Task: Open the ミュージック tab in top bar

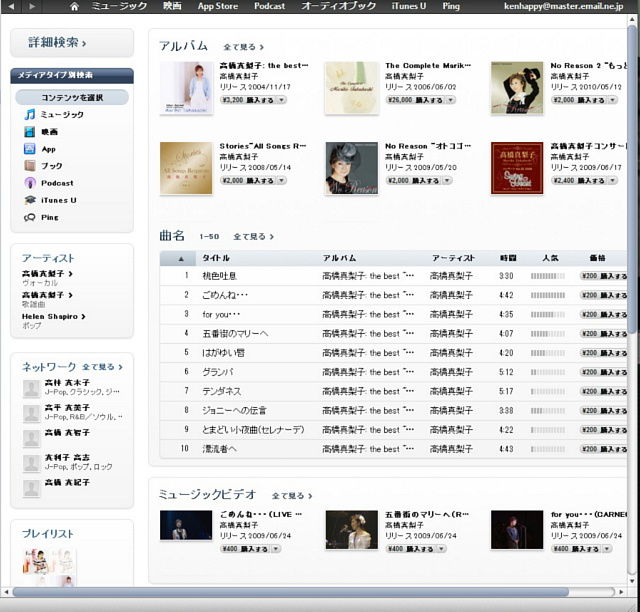Action: click(119, 6)
